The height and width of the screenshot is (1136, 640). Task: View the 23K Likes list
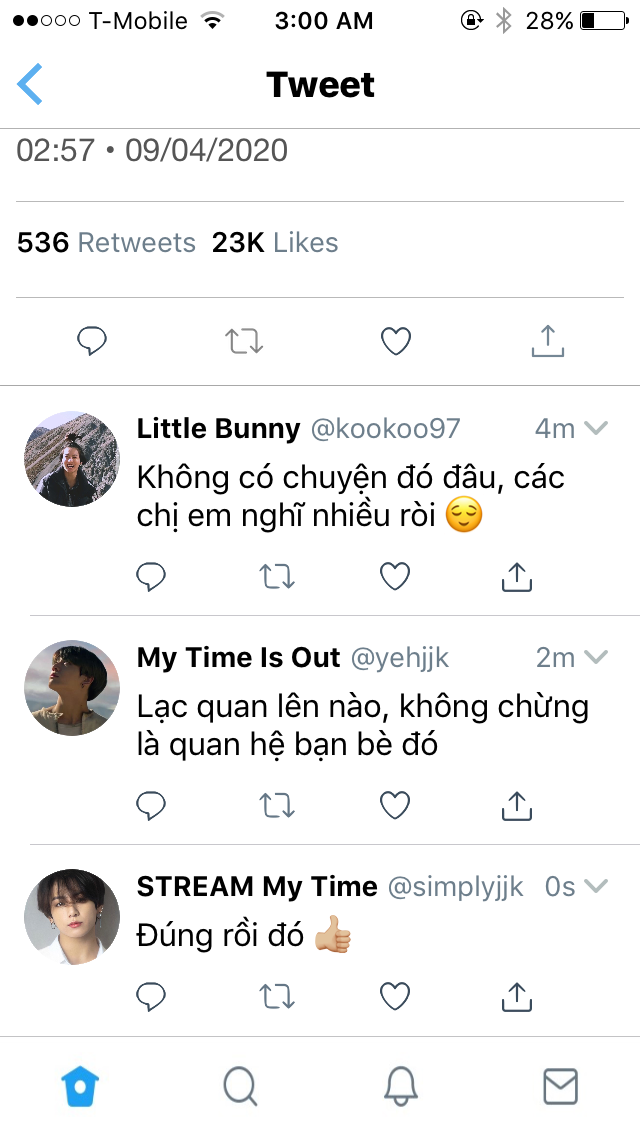pos(275,243)
